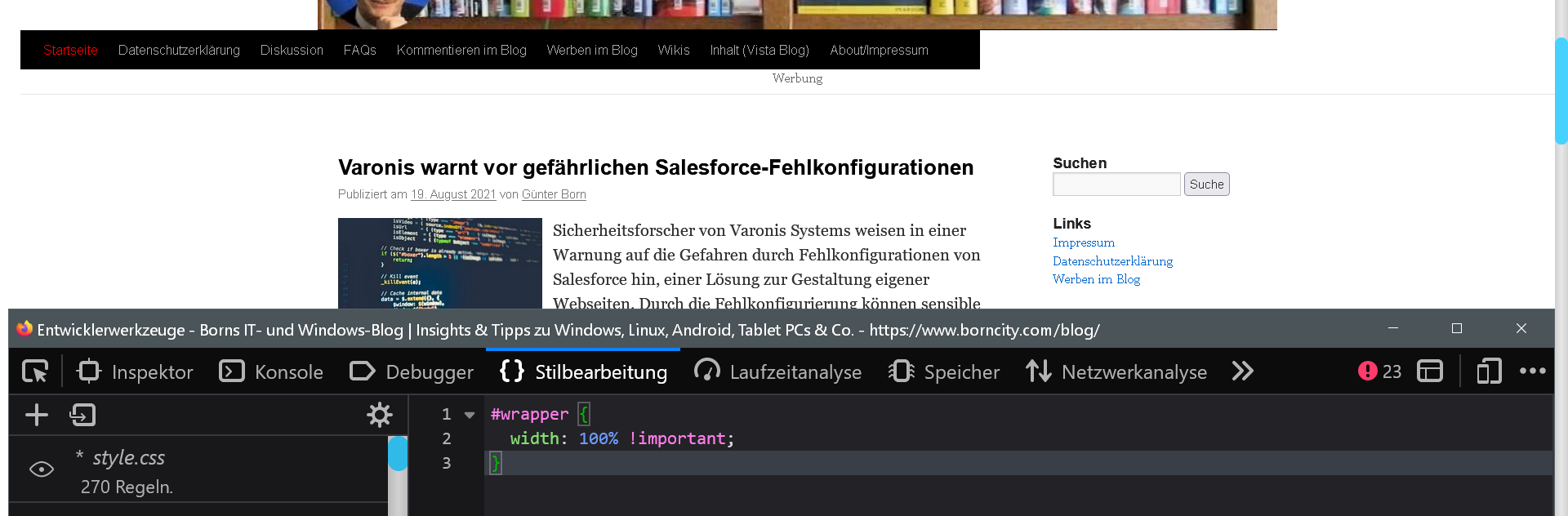Screen dimensions: 1568x516
Task: Open the FAQs menu item
Action: (359, 51)
